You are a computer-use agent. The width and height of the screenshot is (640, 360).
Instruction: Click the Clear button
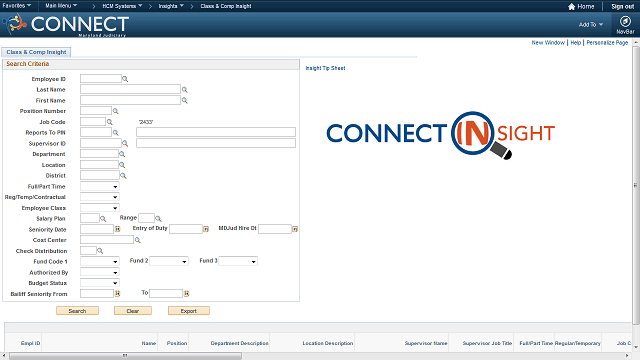[x=133, y=311]
